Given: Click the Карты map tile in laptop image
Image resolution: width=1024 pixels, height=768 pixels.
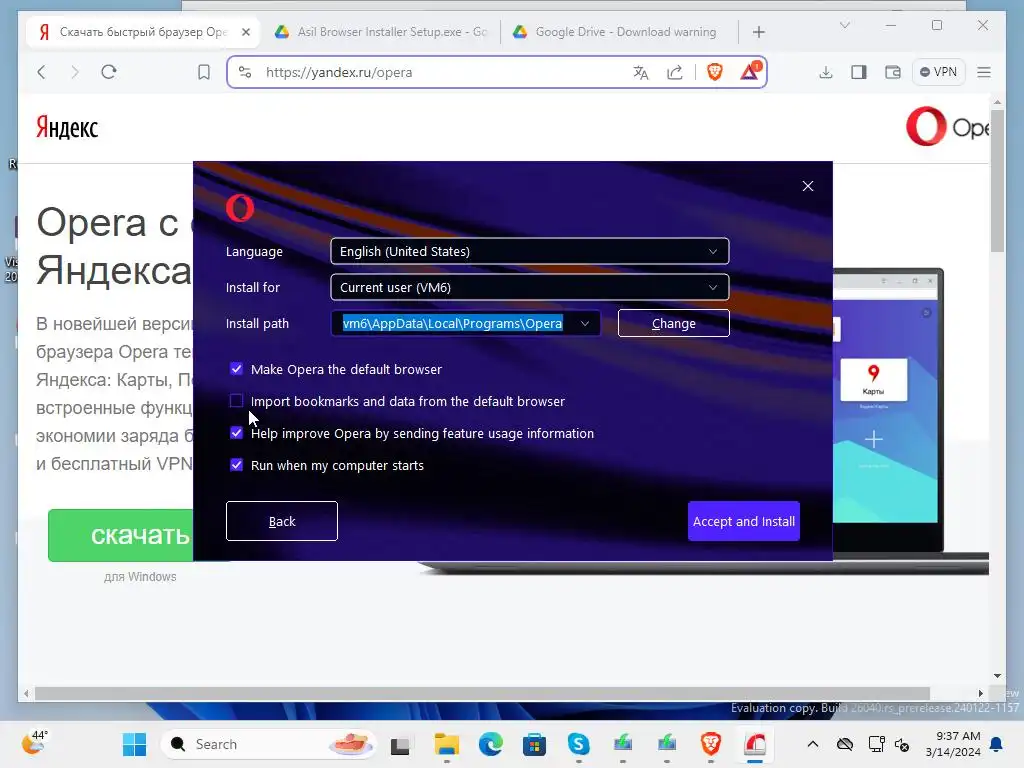Looking at the screenshot, I should [x=873, y=379].
